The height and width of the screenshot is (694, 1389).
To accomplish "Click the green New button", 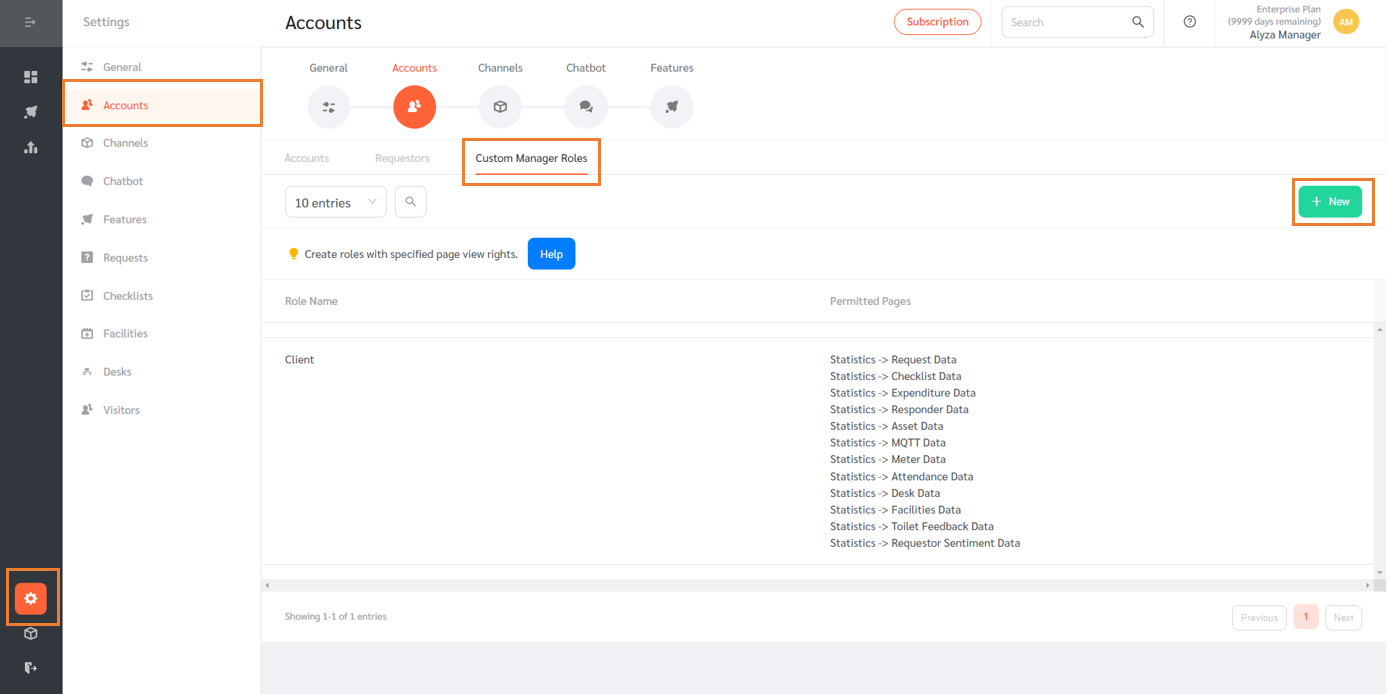I will coord(1331,201).
